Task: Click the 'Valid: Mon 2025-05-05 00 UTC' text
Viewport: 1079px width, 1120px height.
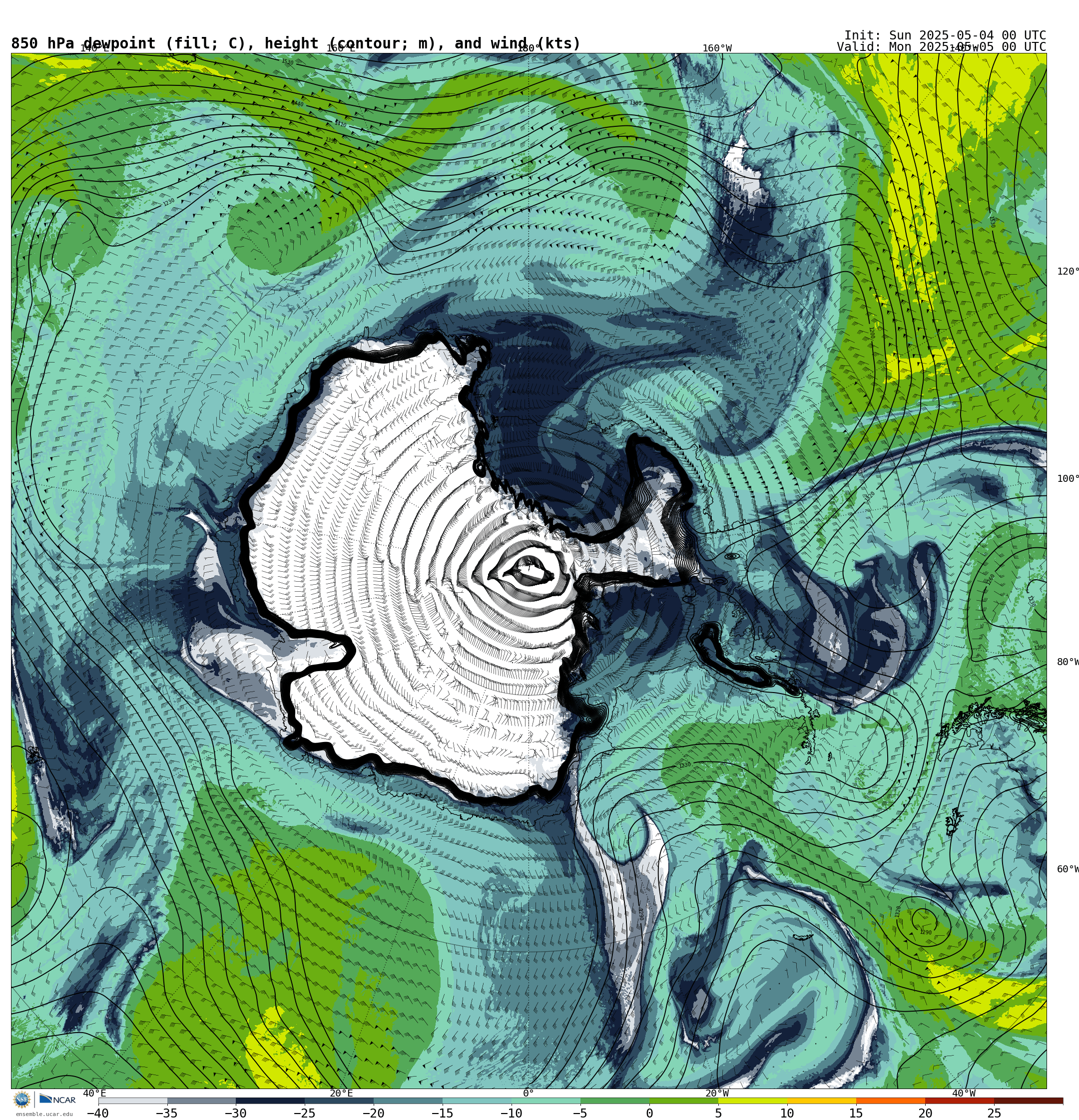Action: [x=941, y=47]
